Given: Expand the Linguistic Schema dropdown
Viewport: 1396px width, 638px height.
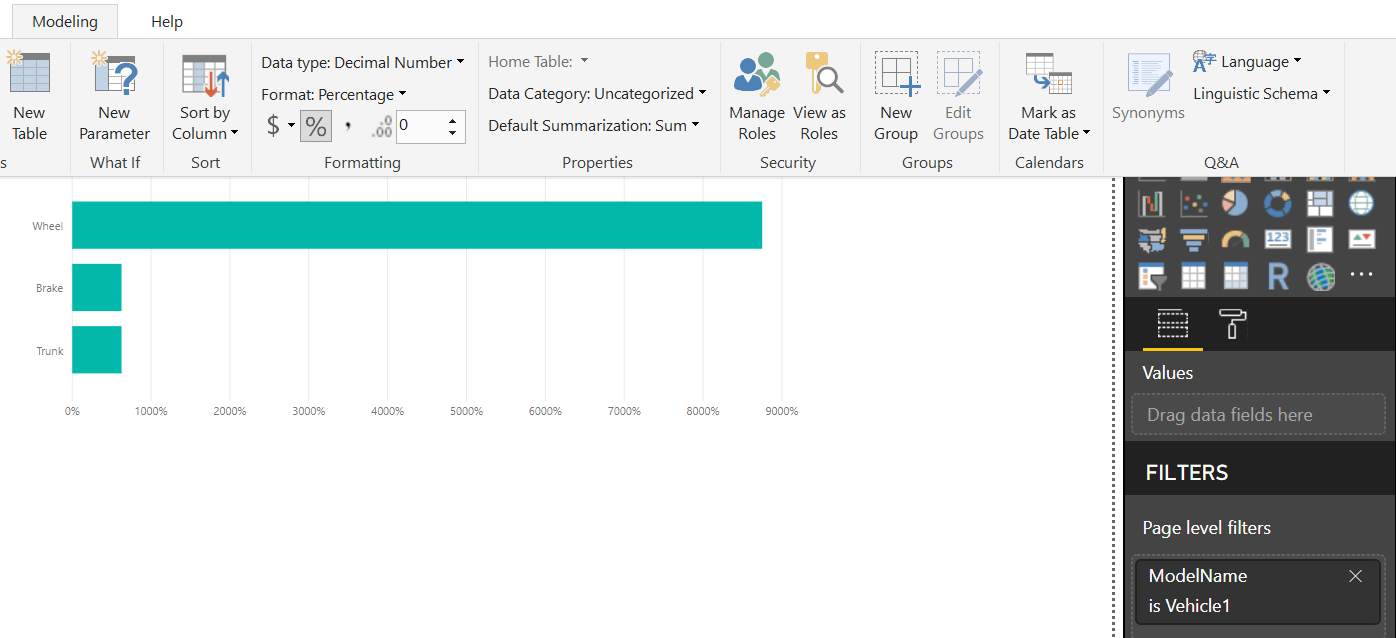Looking at the screenshot, I should tap(1261, 93).
